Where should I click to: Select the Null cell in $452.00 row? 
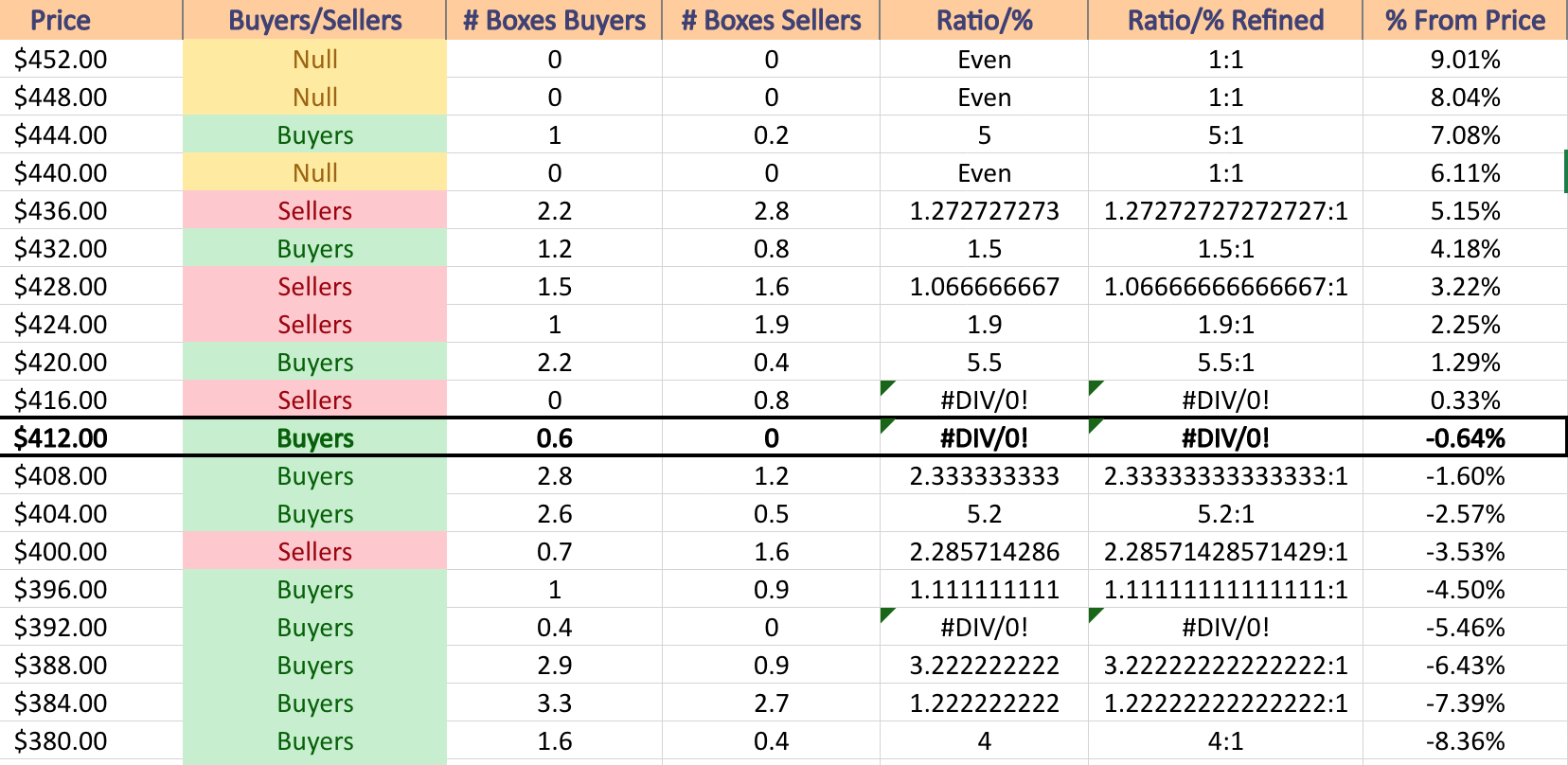coord(314,59)
